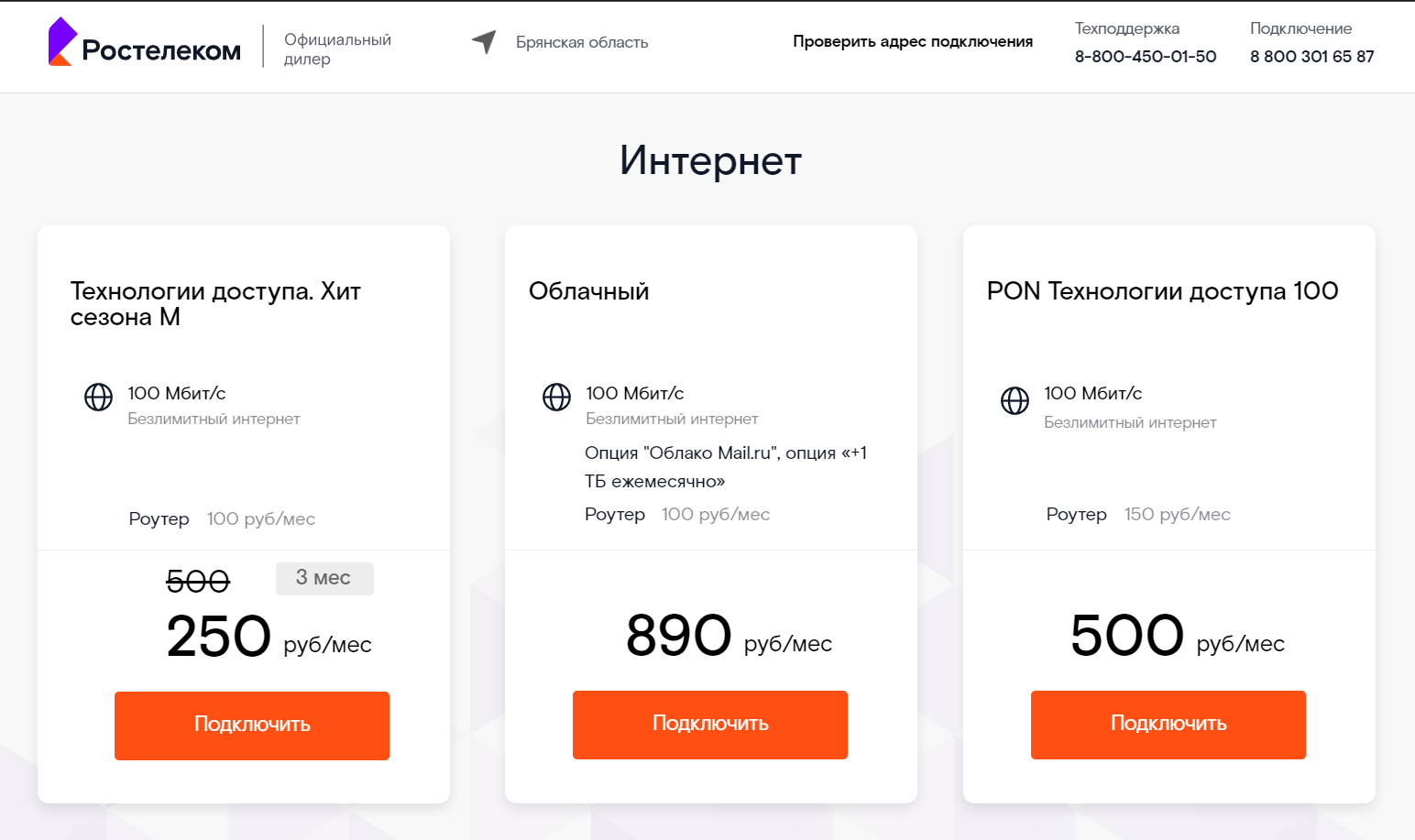Click the Подключение number 8 800 301 65 87
This screenshot has height=840, width=1415.
[1311, 56]
